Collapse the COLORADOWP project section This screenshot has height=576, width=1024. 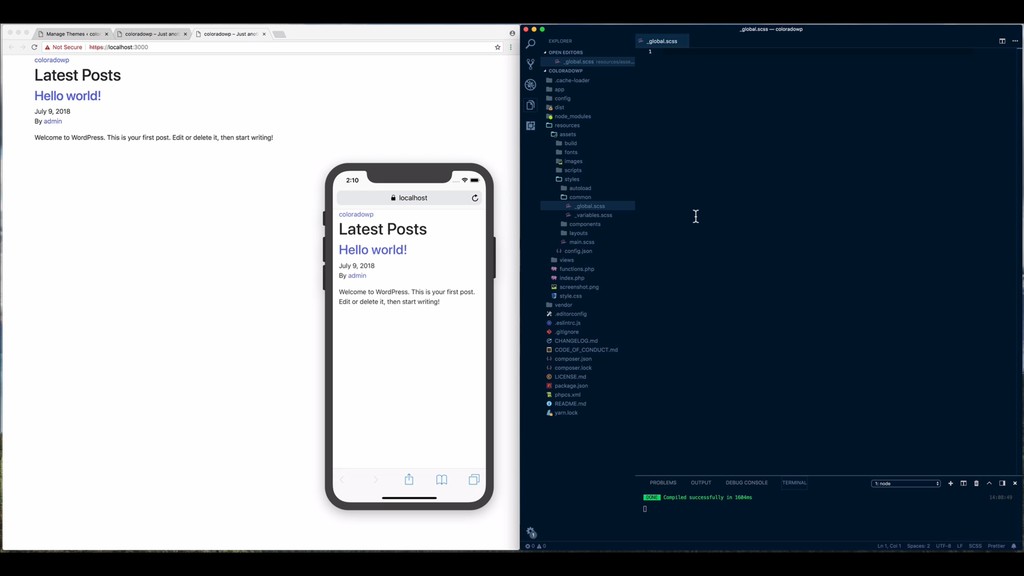[566, 71]
